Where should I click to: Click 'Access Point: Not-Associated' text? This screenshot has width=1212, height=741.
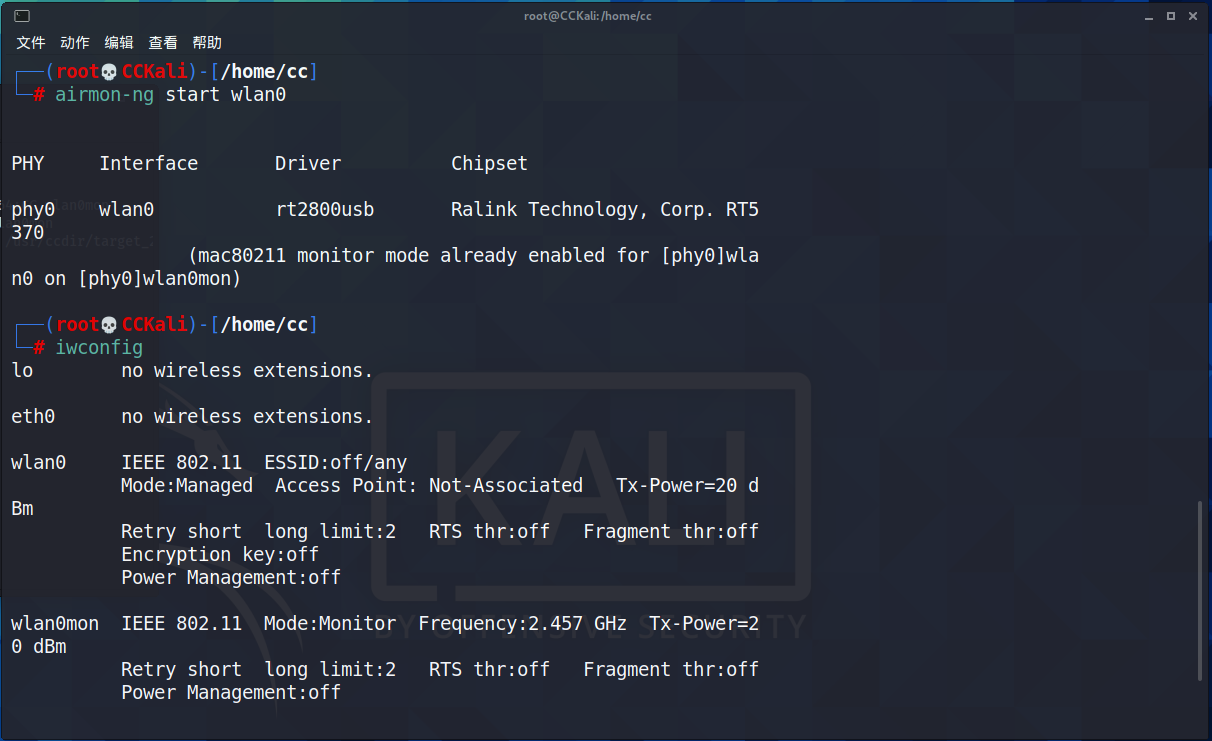(x=429, y=485)
